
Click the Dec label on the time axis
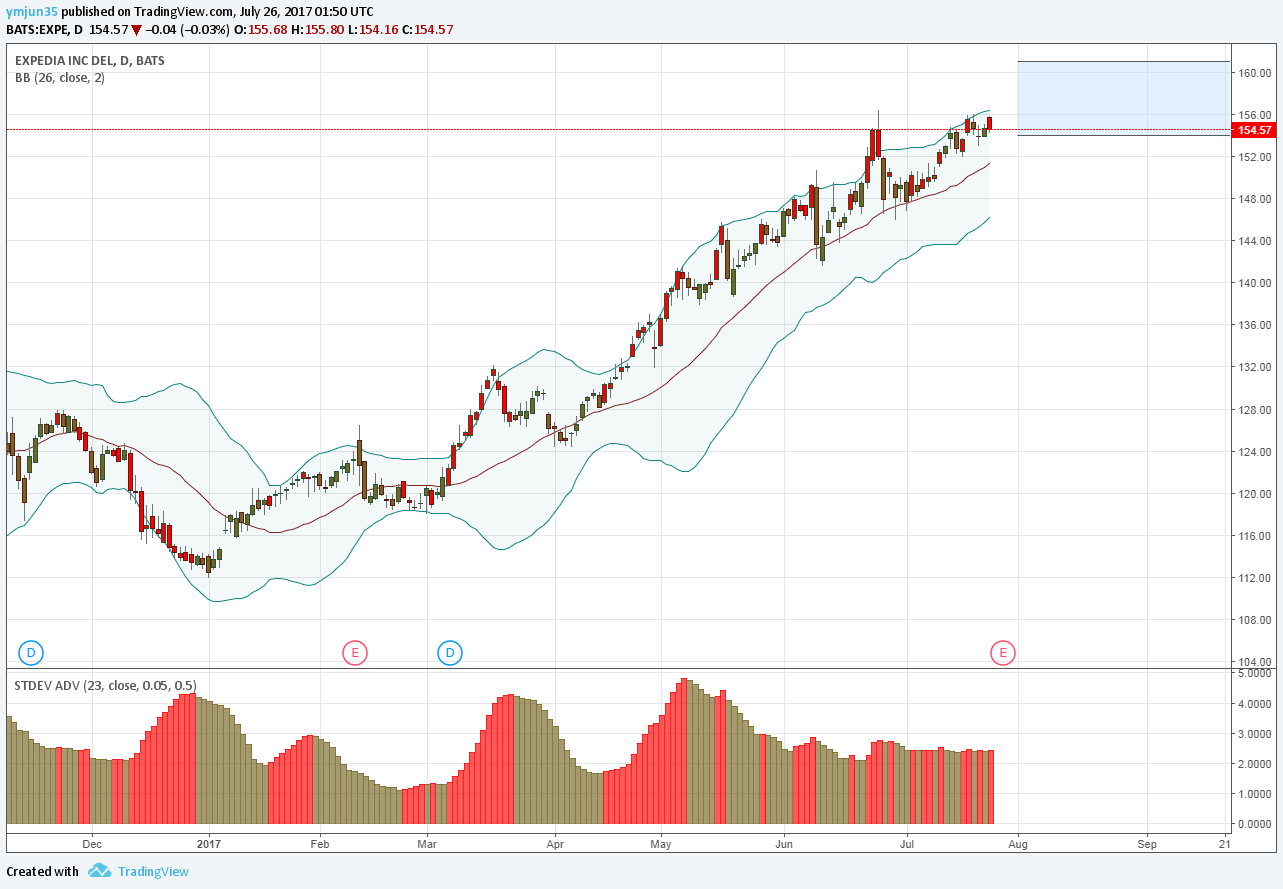point(92,843)
